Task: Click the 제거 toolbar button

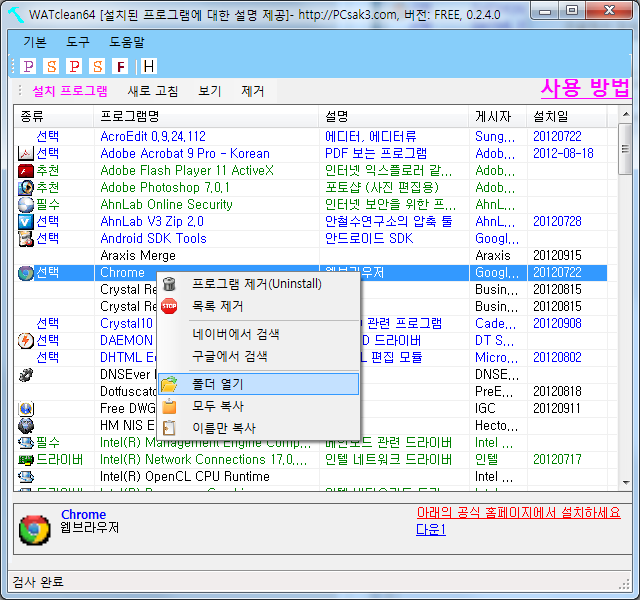Action: point(253,91)
